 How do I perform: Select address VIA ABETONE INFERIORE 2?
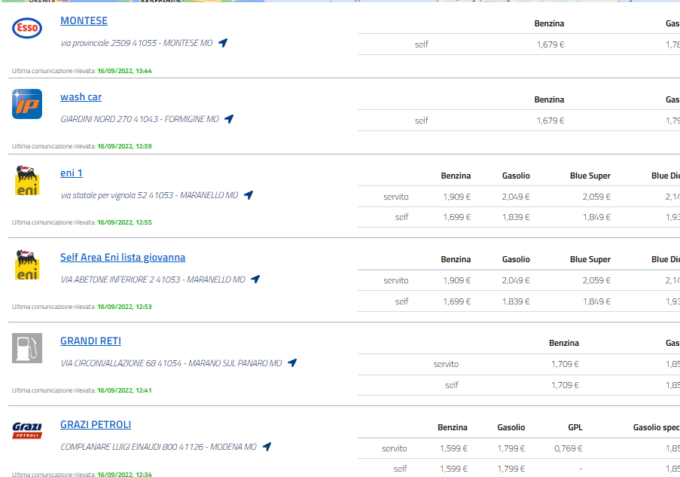click(x=153, y=280)
